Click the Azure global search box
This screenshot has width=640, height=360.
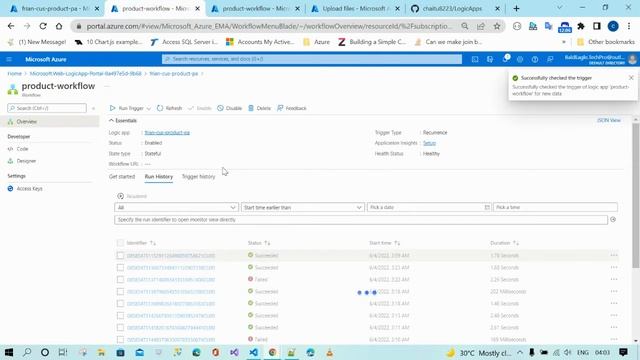click(x=312, y=59)
